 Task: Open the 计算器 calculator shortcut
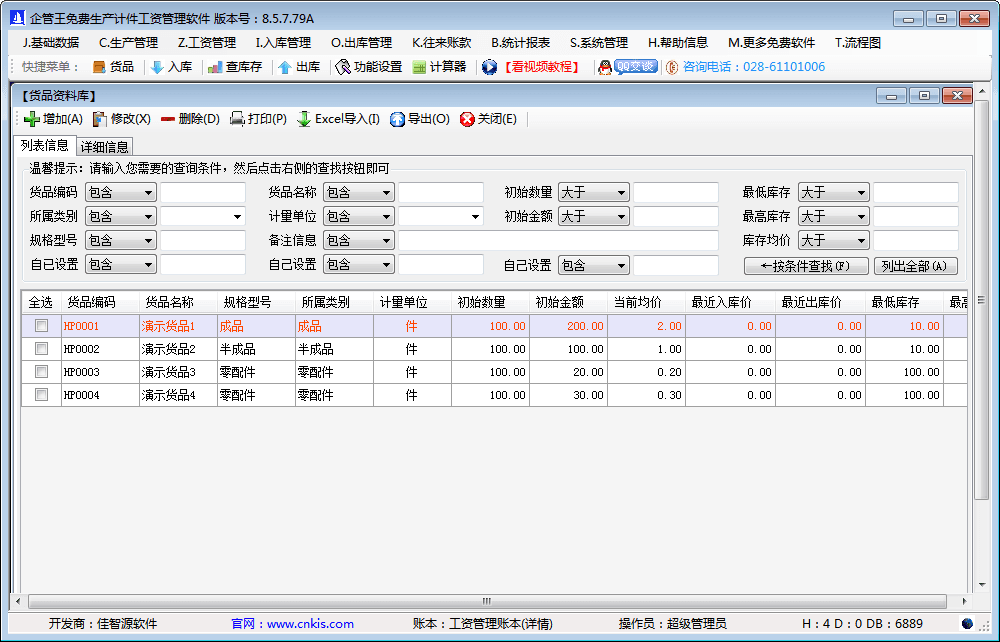(x=420, y=67)
